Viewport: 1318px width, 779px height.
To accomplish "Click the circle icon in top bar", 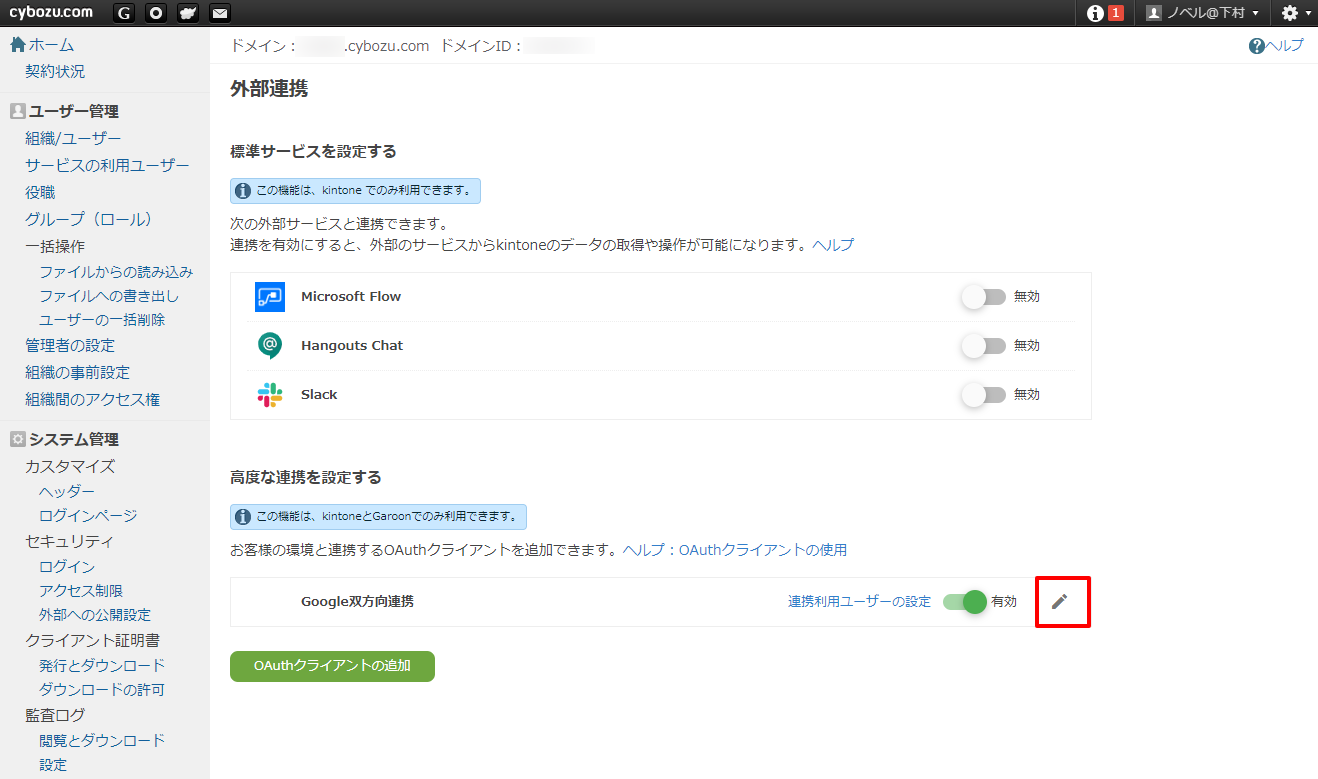I will click(156, 13).
